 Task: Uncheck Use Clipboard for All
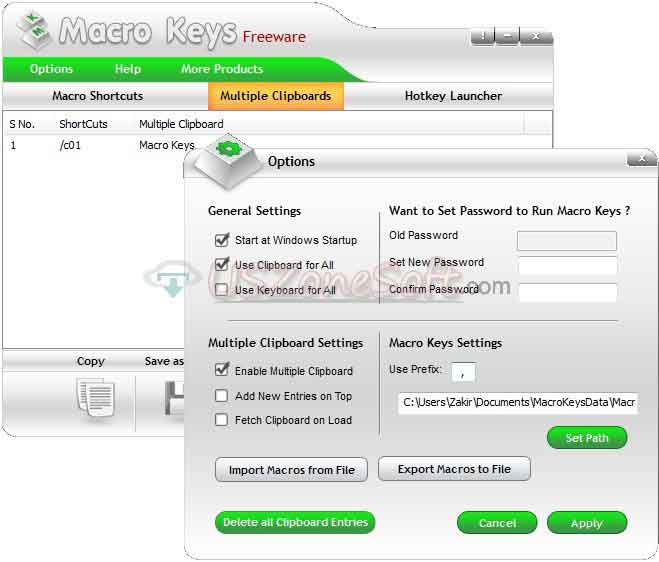[221, 265]
